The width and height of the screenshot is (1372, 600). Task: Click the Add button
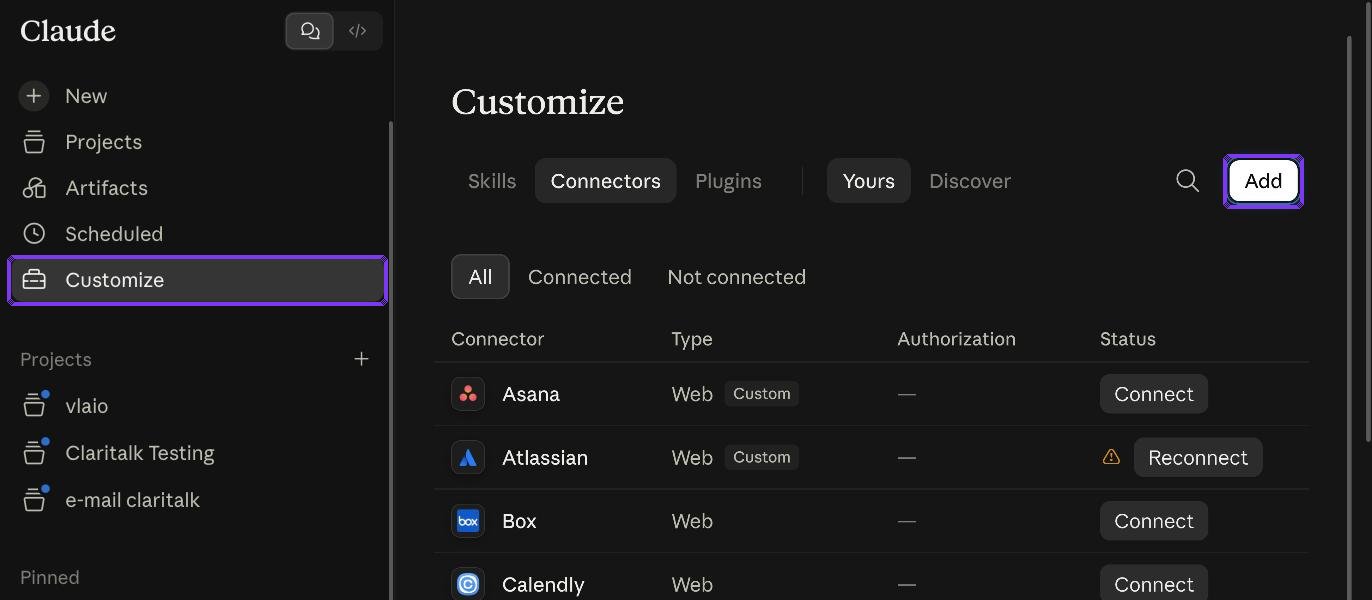1263,181
